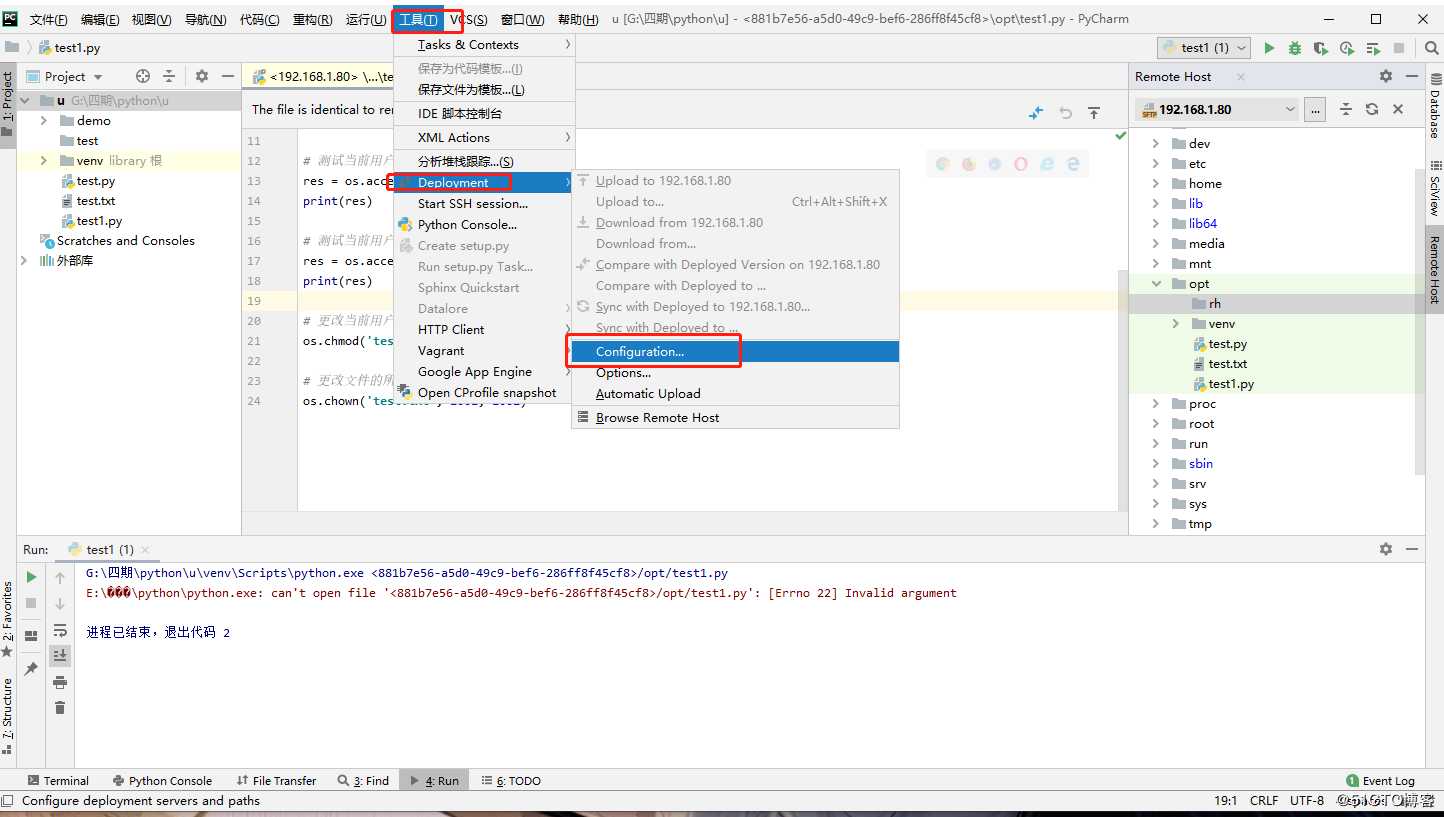Expand remote venv folder under opt
The width and height of the screenshot is (1444, 817).
coord(1176,324)
